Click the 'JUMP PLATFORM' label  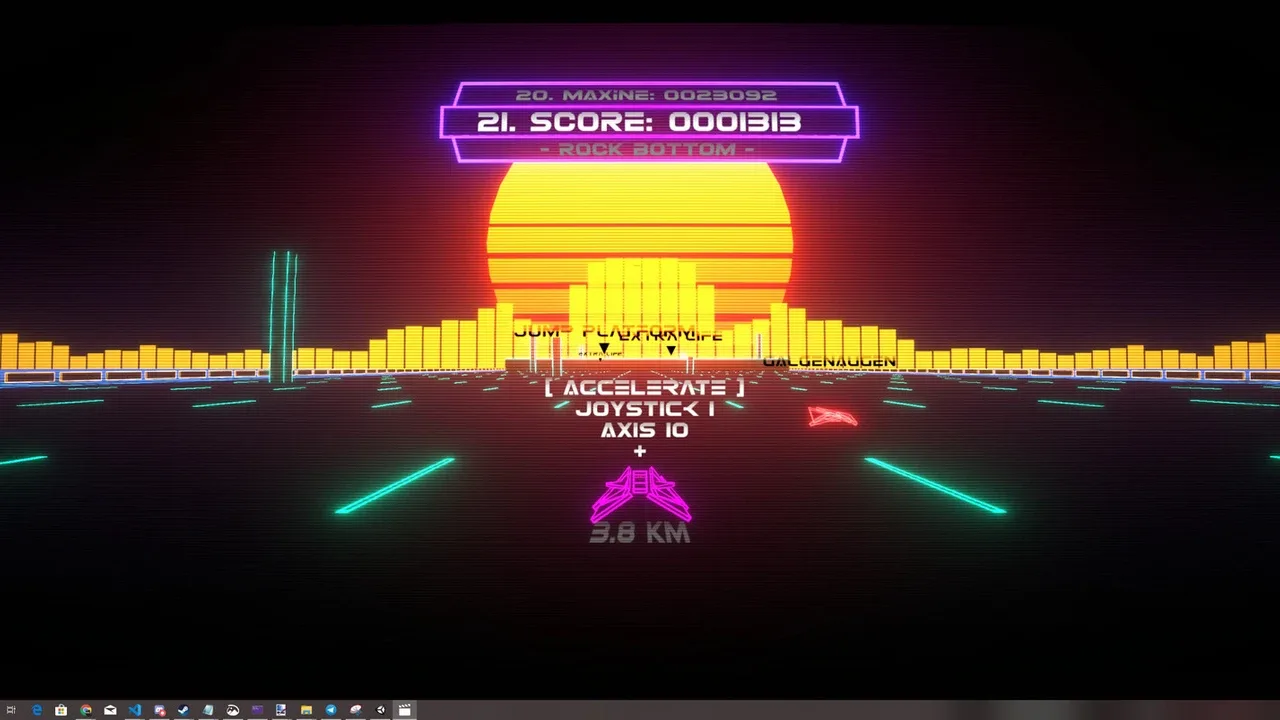coord(604,330)
